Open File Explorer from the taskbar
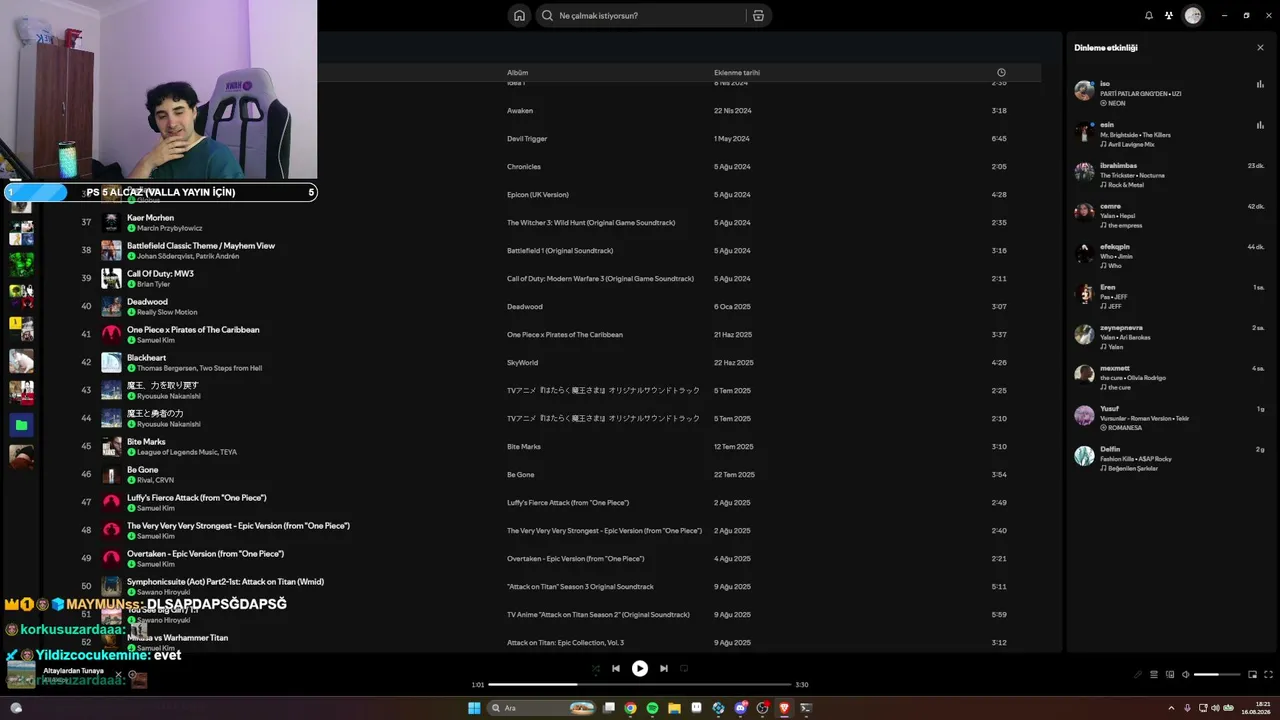The height and width of the screenshot is (720, 1280). point(675,708)
